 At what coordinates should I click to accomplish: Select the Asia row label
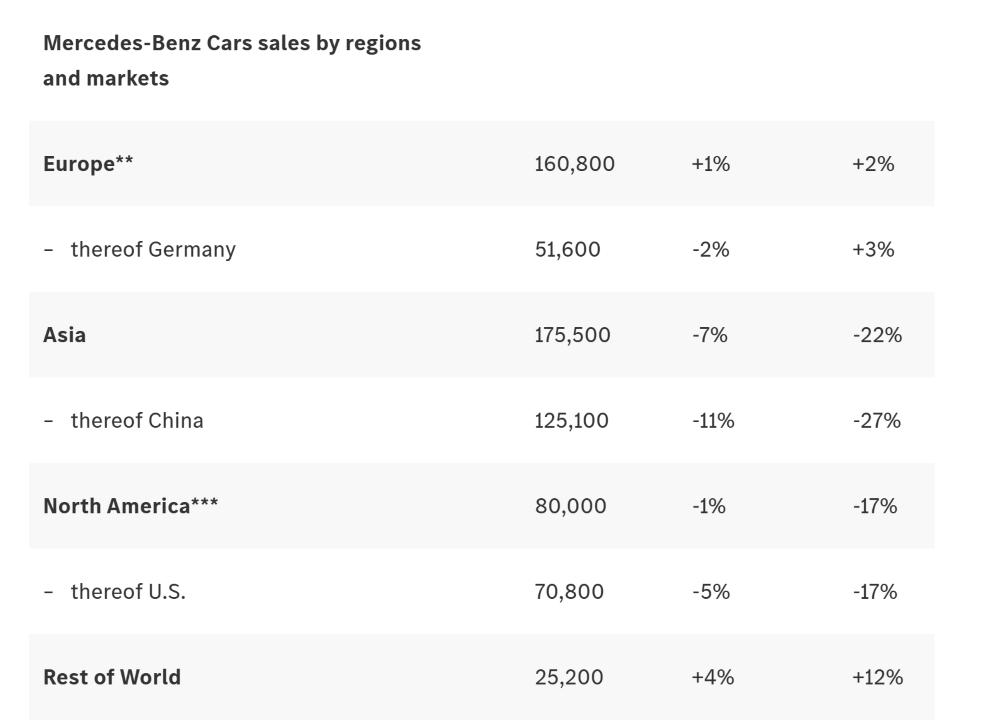[x=64, y=335]
